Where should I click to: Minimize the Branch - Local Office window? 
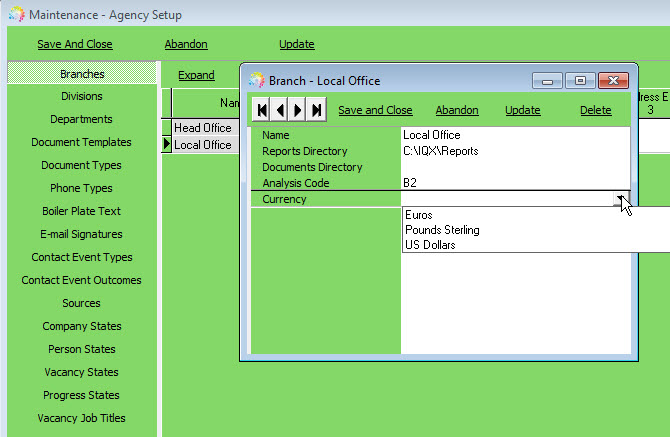547,80
